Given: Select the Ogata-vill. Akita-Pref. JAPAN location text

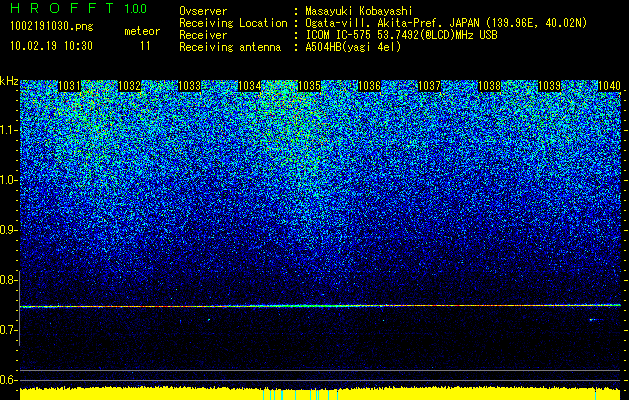Looking at the screenshot, I should click(446, 23).
